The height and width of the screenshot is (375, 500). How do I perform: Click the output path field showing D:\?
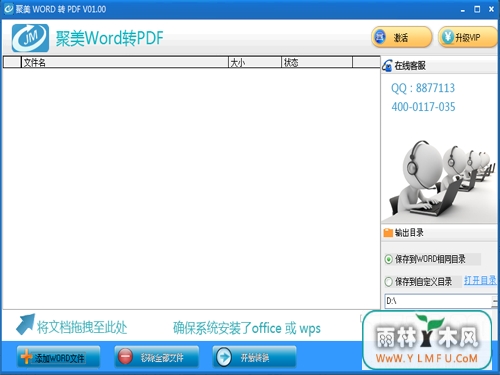438,301
